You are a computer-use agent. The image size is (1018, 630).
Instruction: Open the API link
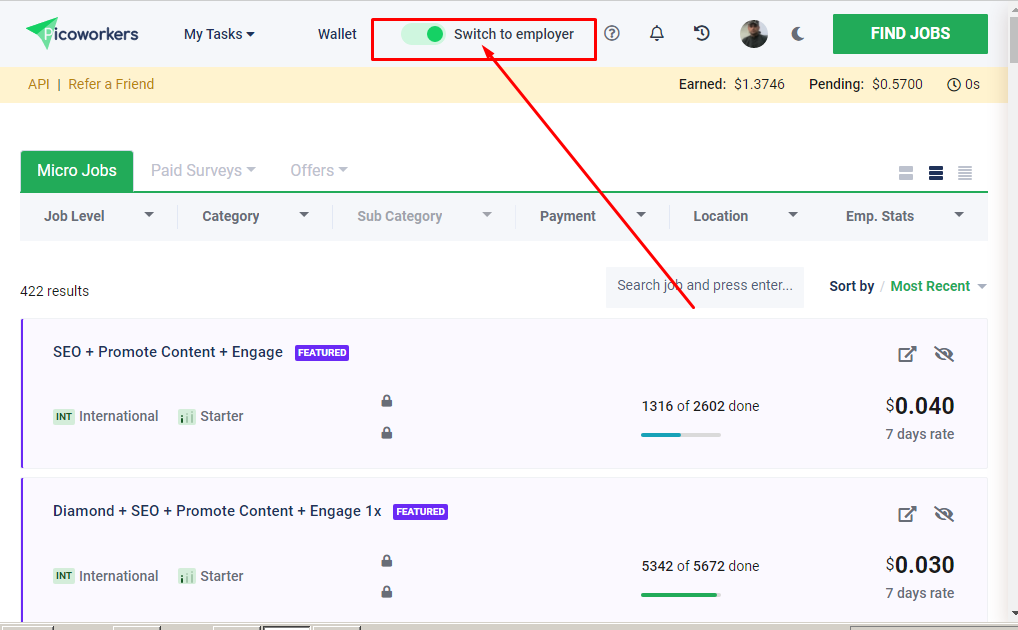[x=38, y=84]
